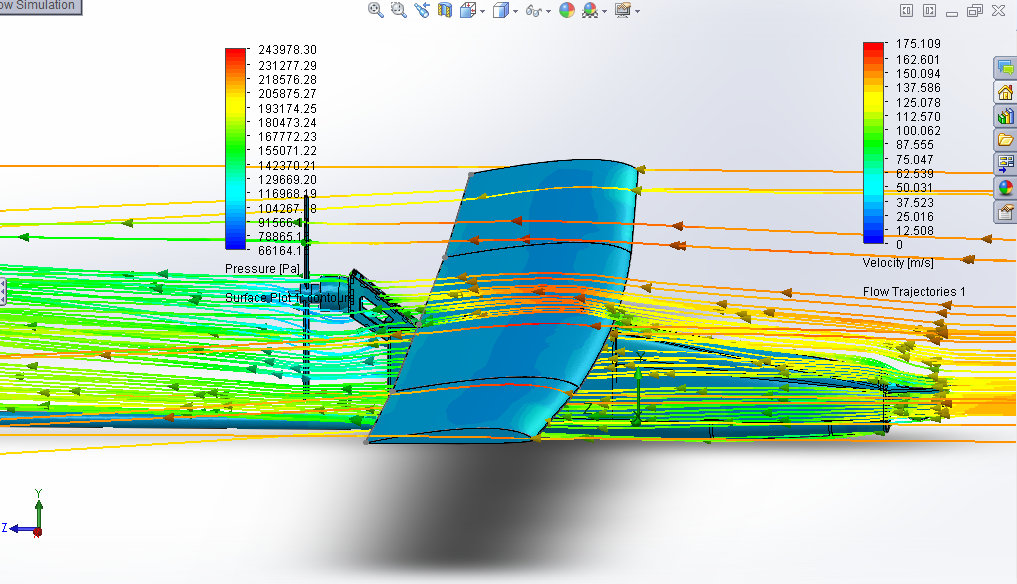Click the Velocity color scale bar
The image size is (1017, 584).
point(873,143)
